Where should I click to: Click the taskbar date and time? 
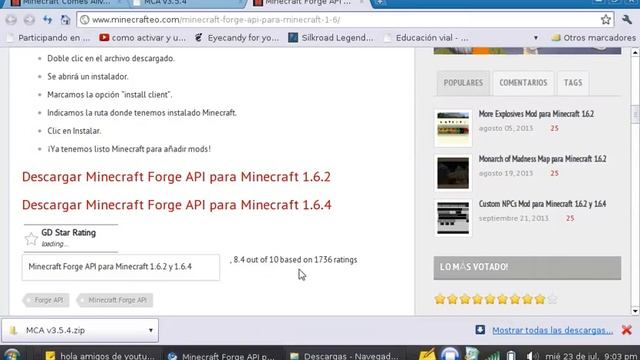point(591,356)
